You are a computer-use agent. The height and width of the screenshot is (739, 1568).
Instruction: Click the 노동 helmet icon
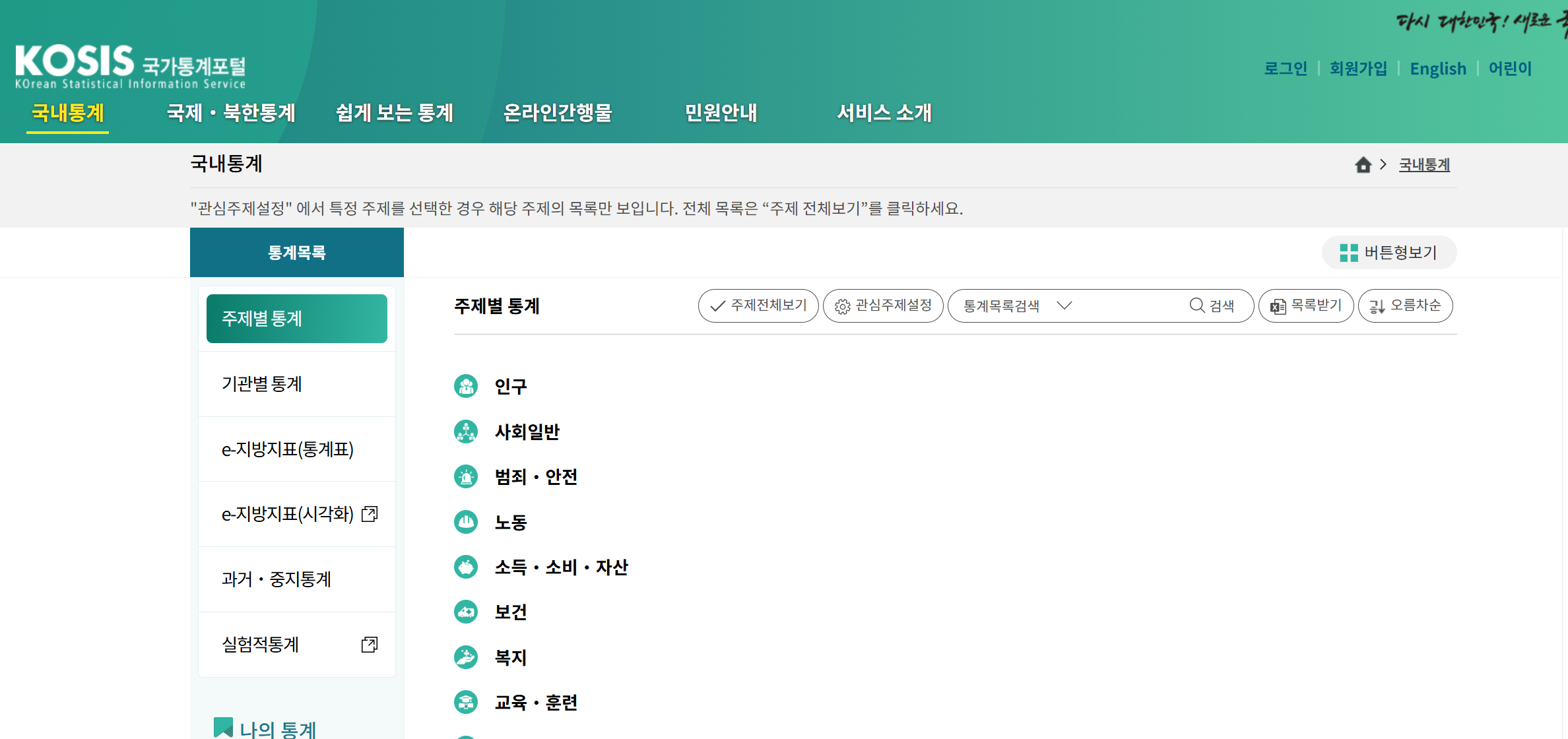tap(466, 522)
